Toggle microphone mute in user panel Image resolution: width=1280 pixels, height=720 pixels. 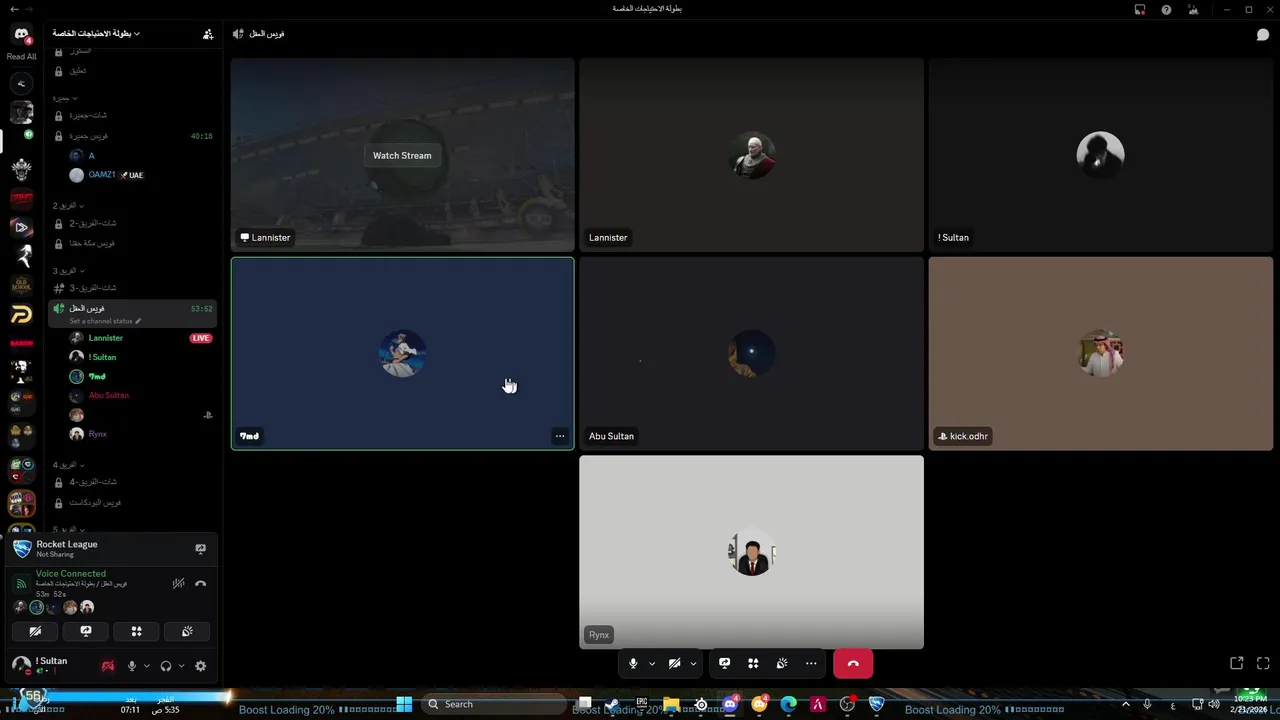pos(131,666)
